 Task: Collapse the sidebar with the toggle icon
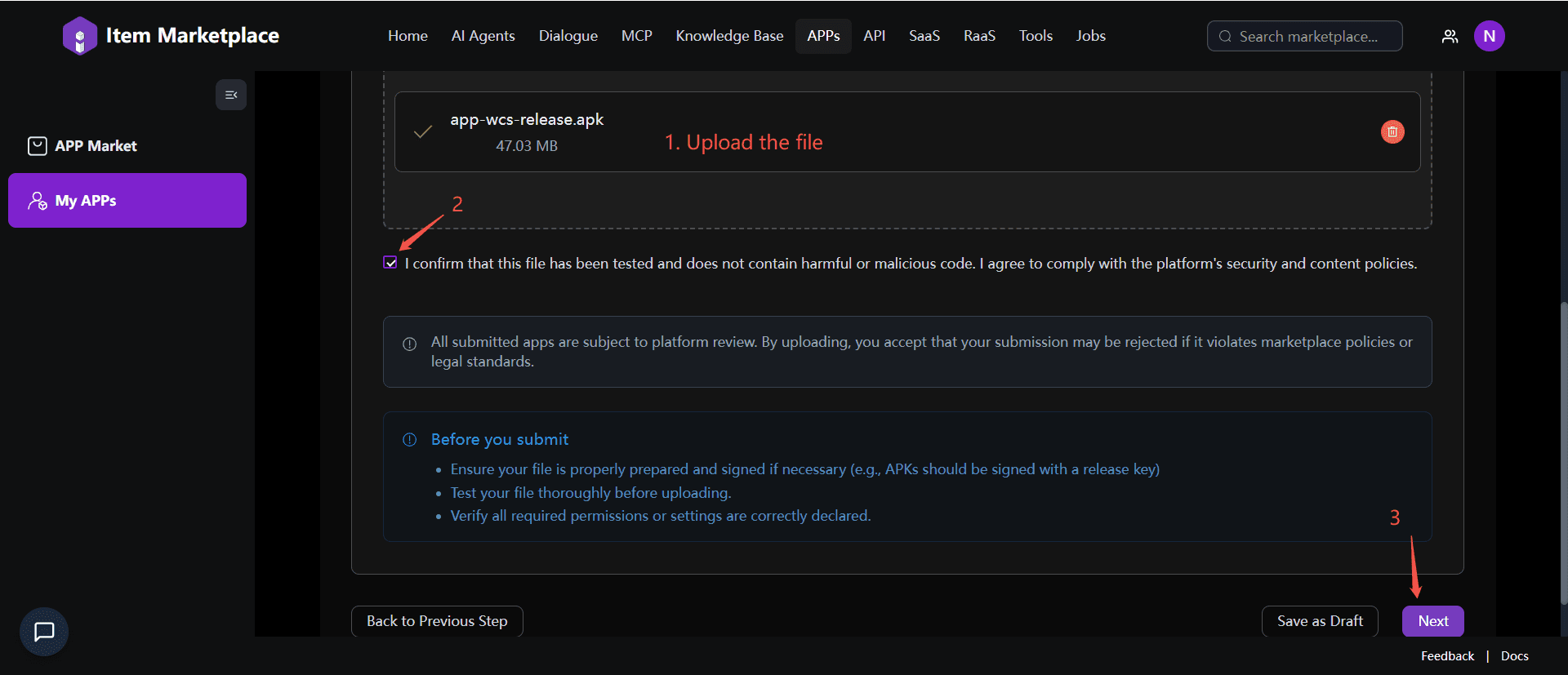(x=231, y=95)
